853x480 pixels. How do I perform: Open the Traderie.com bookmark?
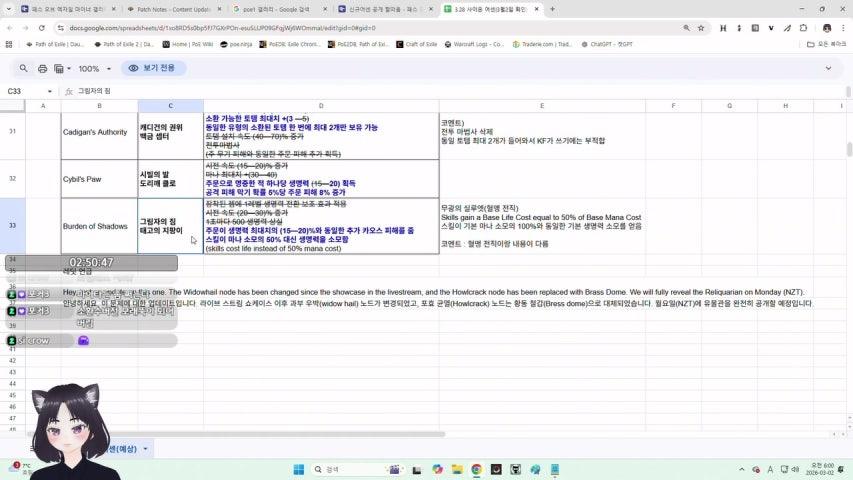tap(542, 45)
